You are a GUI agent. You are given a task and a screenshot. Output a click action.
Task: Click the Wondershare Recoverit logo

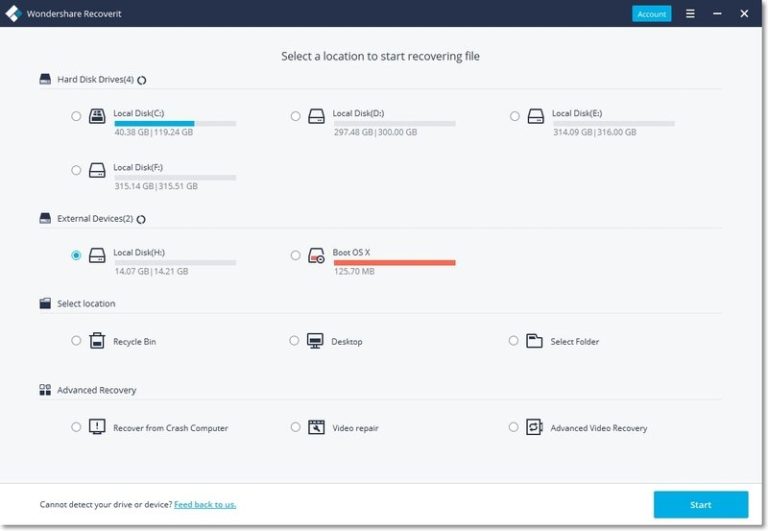13,14
